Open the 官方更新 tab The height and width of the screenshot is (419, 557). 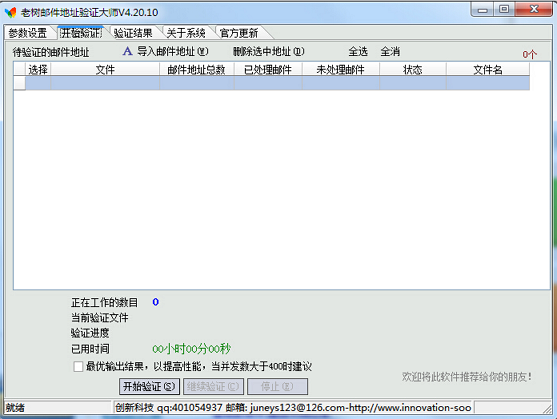pyautogui.click(x=239, y=33)
